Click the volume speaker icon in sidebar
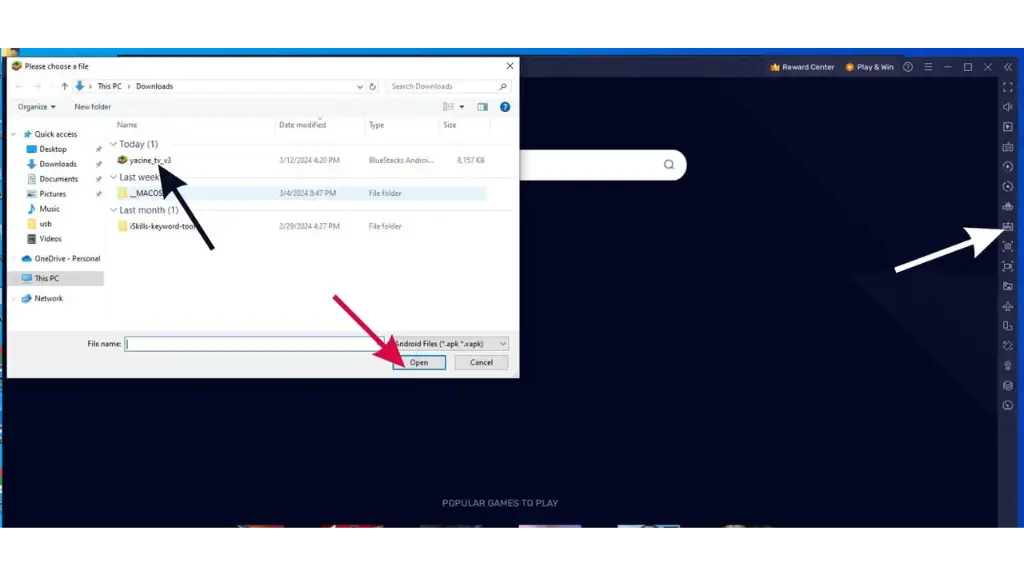Screen dimensions: 1024x576 pos(1008,107)
